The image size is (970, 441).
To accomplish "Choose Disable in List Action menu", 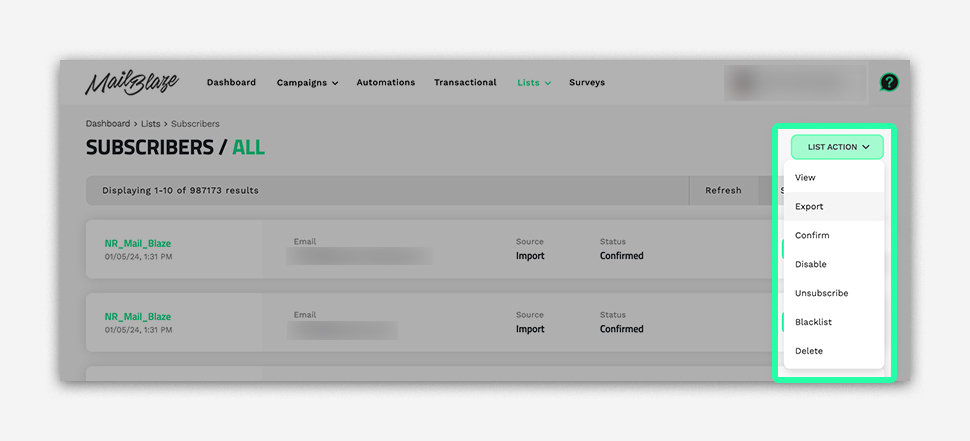I will coord(810,265).
